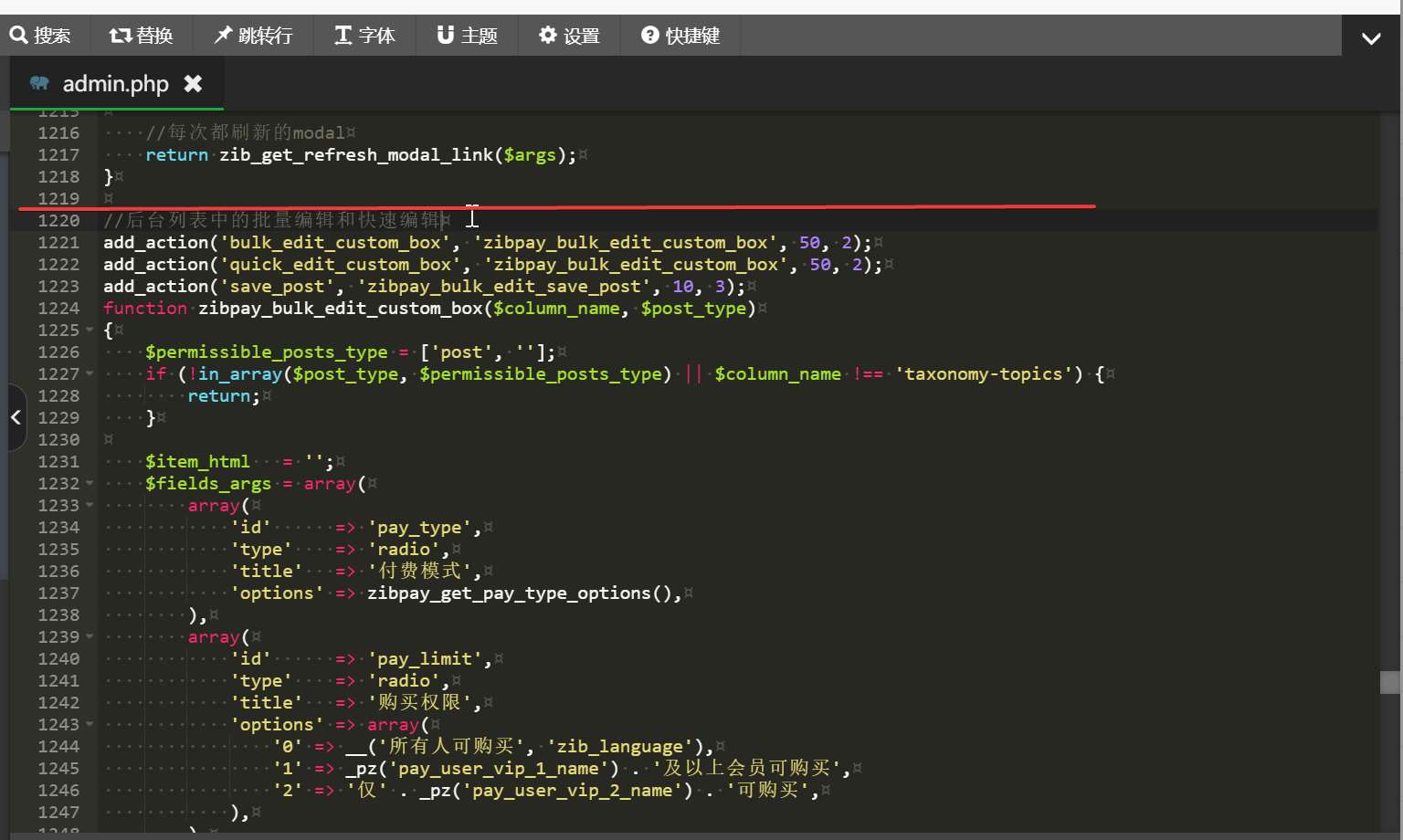Click the theme magnet icon
This screenshot has width=1403, height=840.
(x=446, y=36)
